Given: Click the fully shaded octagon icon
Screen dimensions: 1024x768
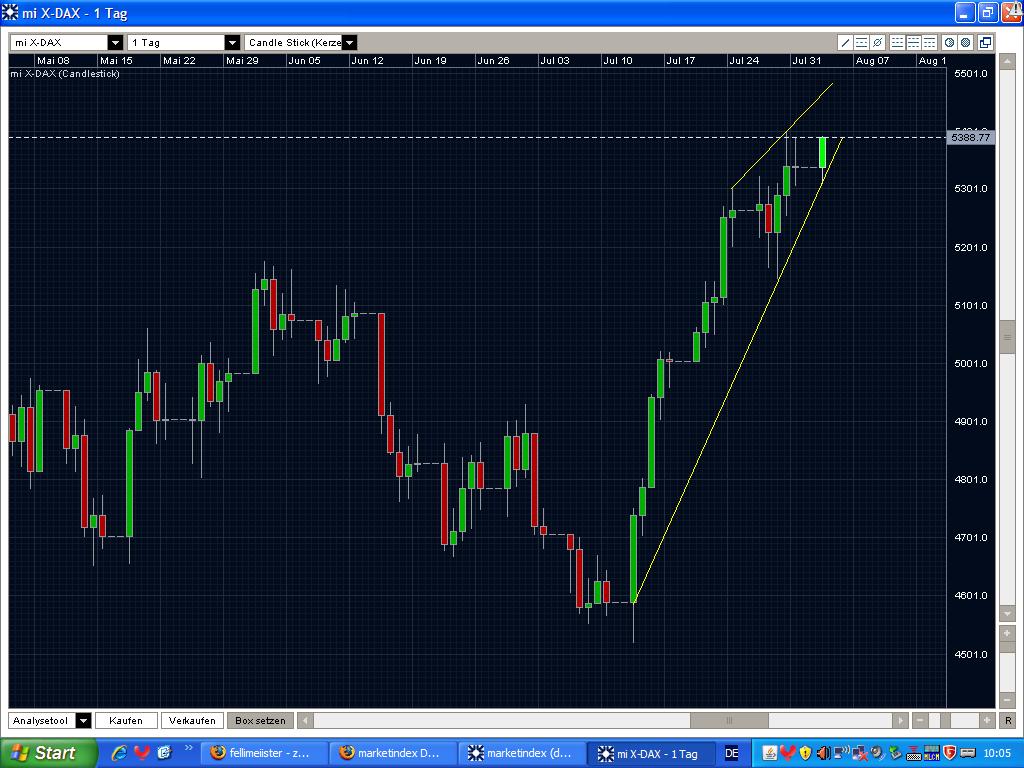Looking at the screenshot, I should point(965,42).
